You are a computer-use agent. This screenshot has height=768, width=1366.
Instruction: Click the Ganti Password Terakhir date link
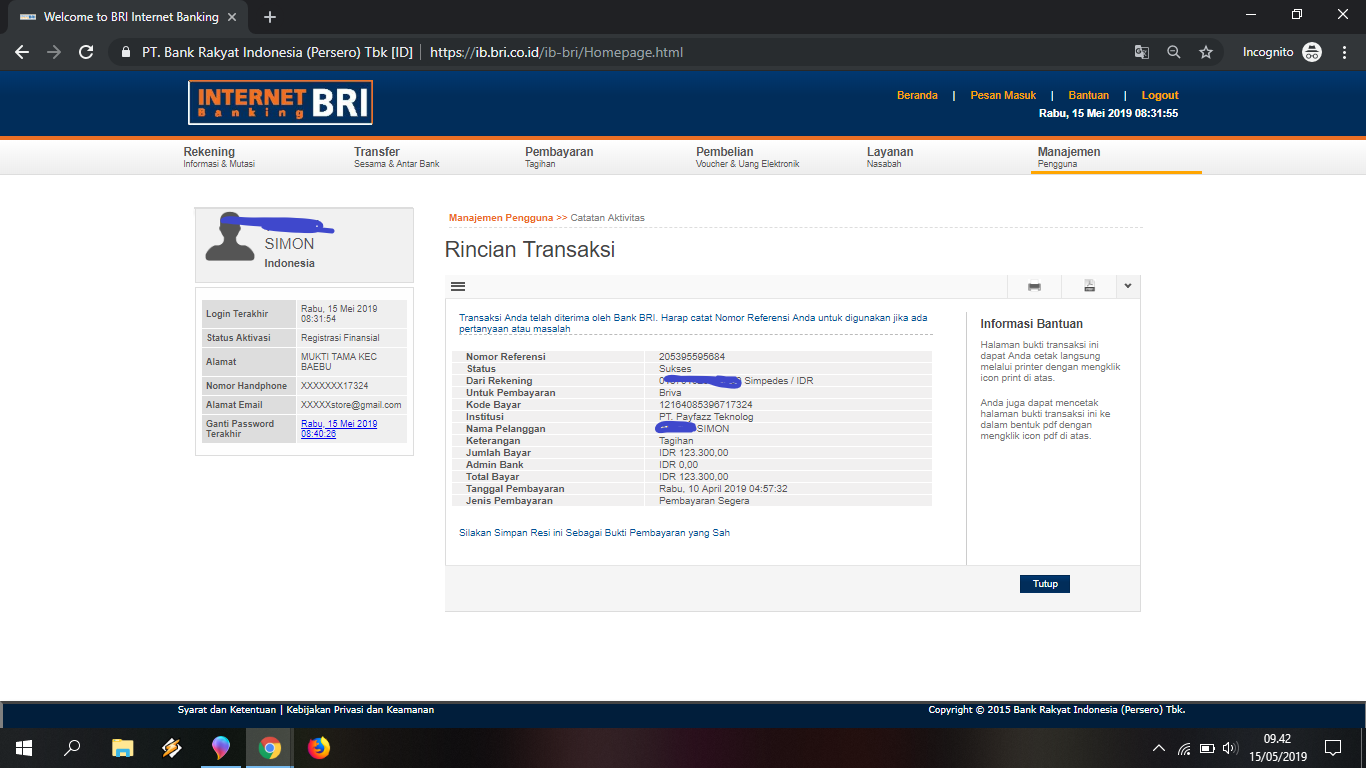pyautogui.click(x=339, y=429)
